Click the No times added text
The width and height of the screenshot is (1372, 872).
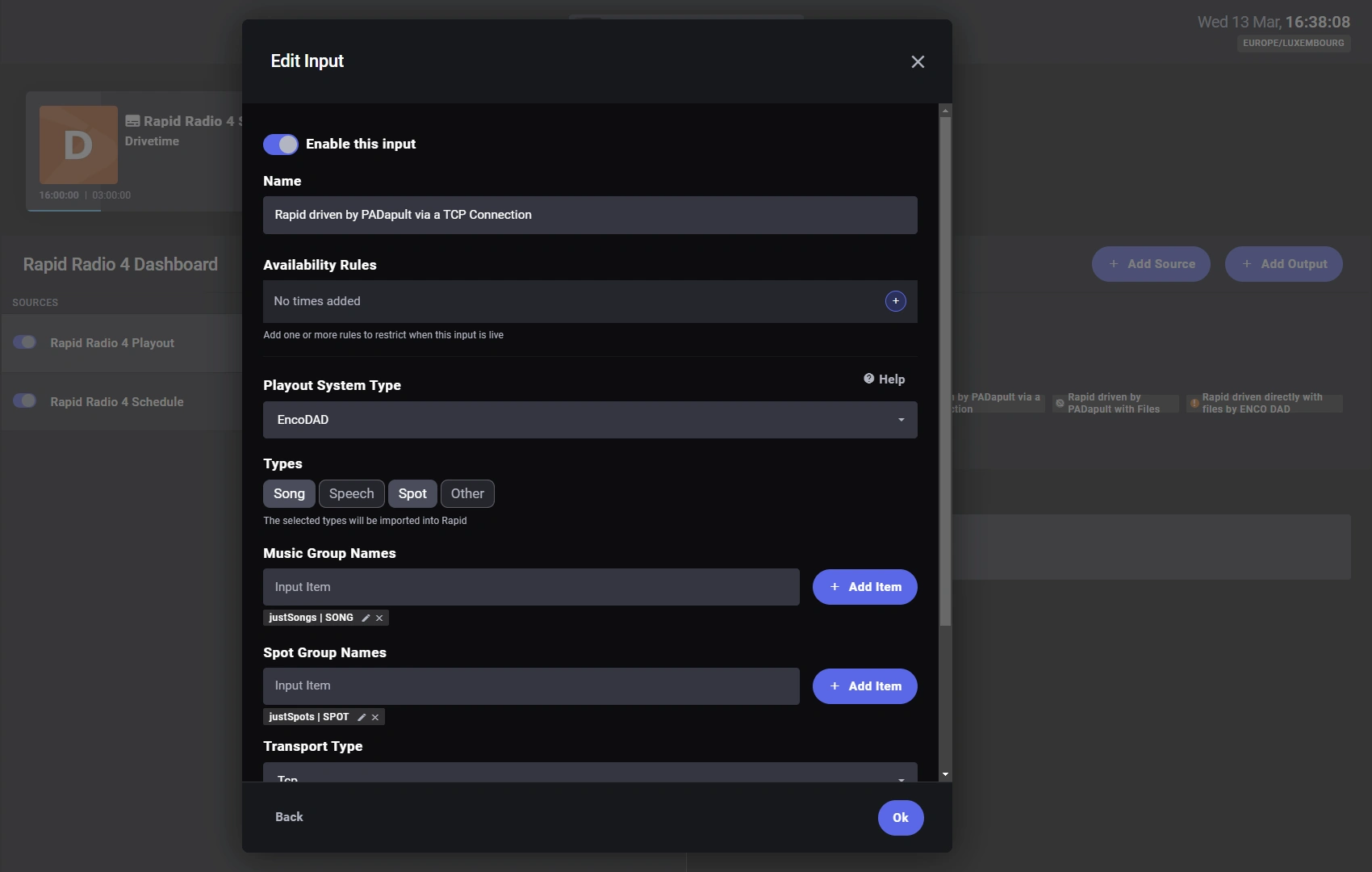point(317,301)
